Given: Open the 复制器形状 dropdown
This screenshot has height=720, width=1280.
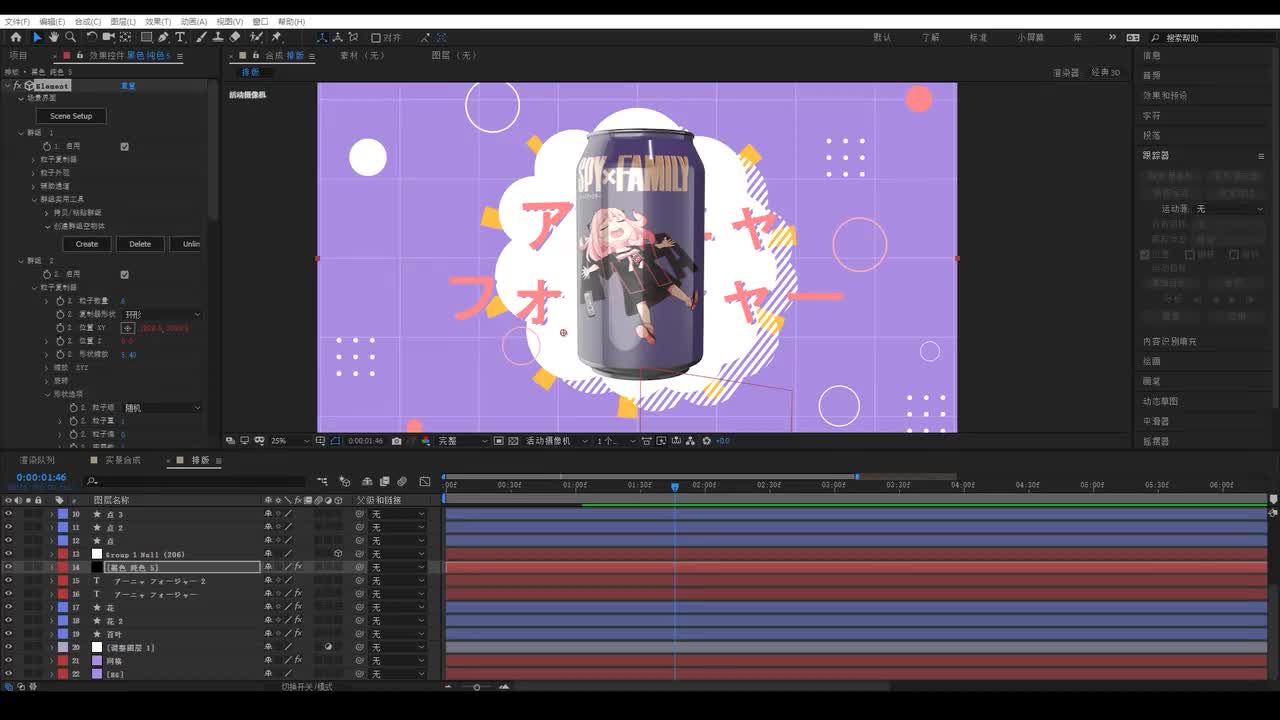Looking at the screenshot, I should click(162, 314).
